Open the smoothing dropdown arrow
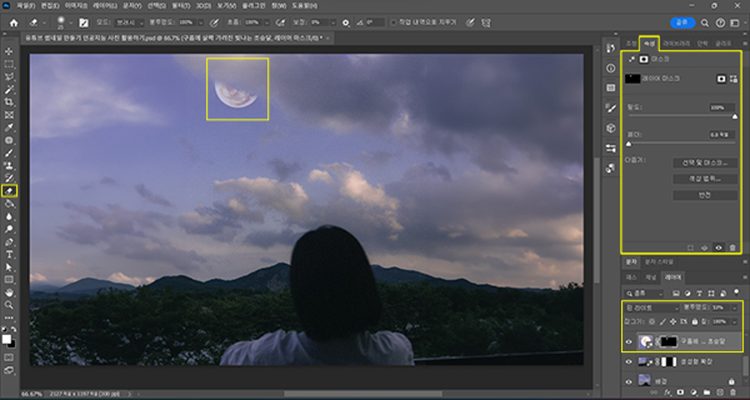 332,22
